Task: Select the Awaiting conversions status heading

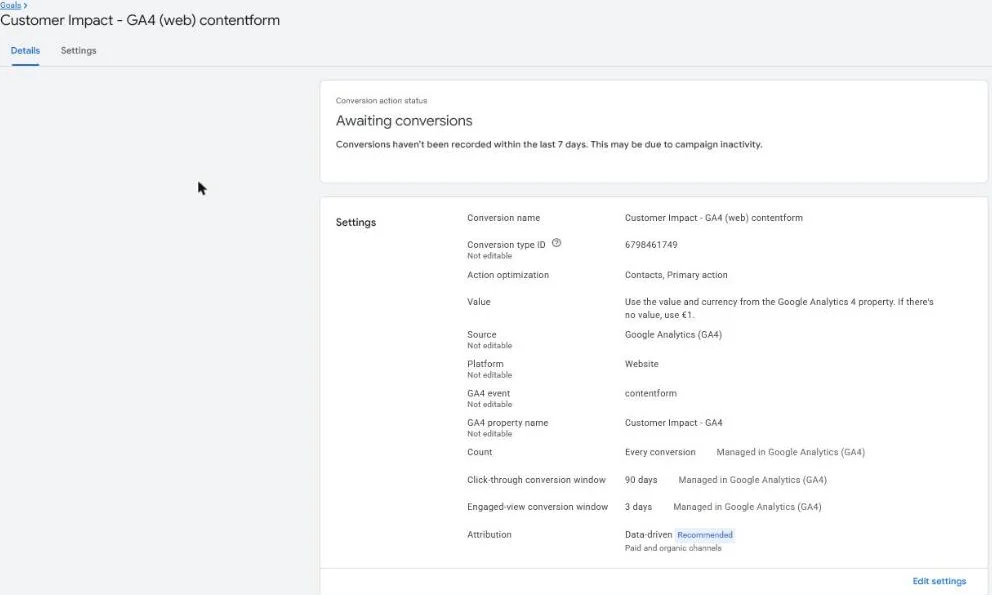Action: pyautogui.click(x=404, y=121)
